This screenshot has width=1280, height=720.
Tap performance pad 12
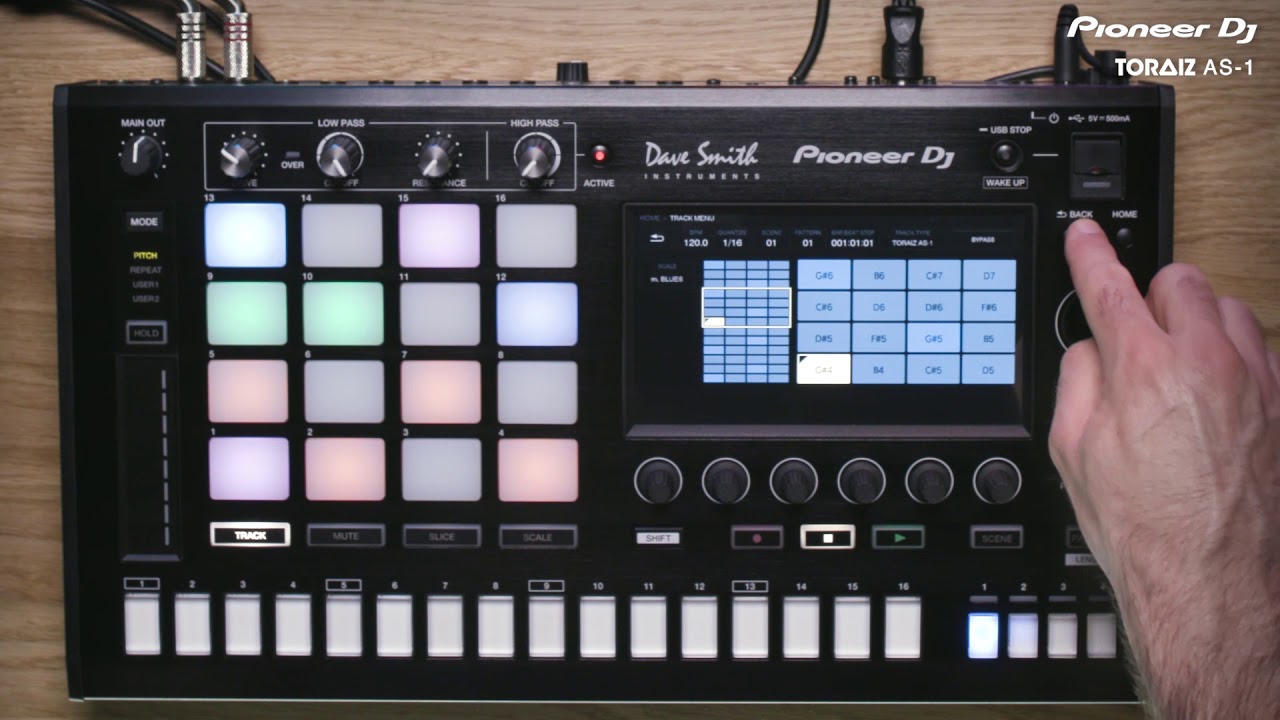pyautogui.click(x=537, y=314)
